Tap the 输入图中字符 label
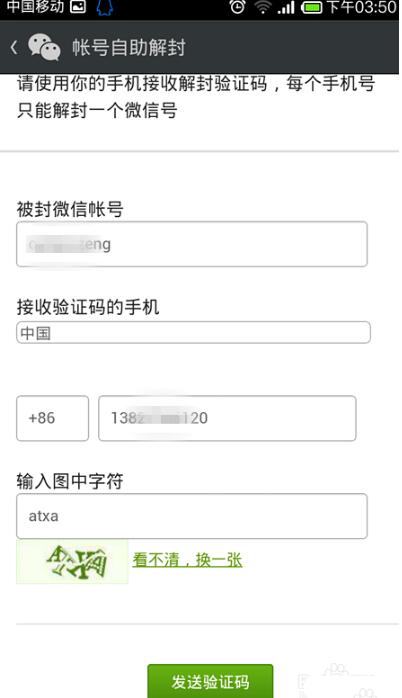 click(70, 481)
